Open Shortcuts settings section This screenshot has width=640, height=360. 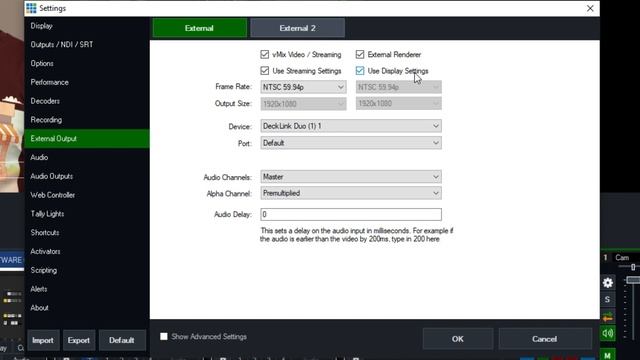click(87, 232)
